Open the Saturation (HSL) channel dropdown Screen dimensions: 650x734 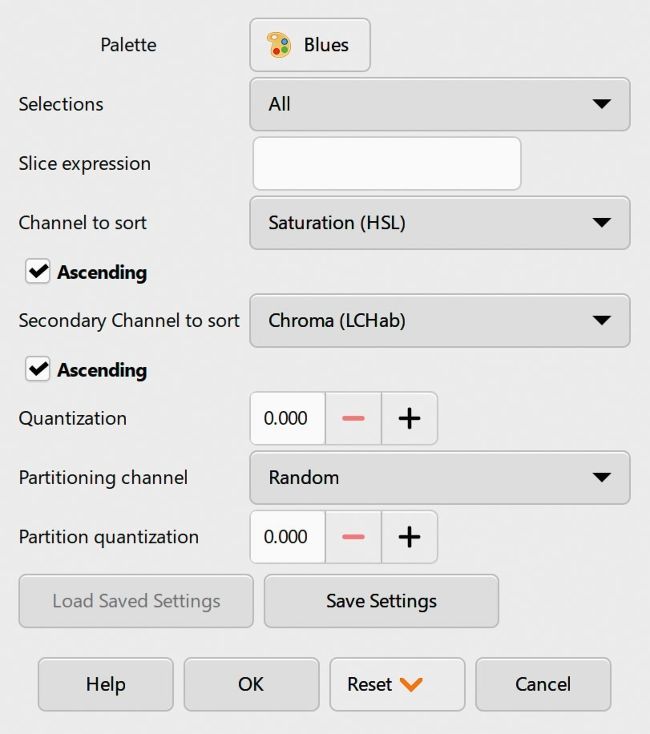[440, 223]
